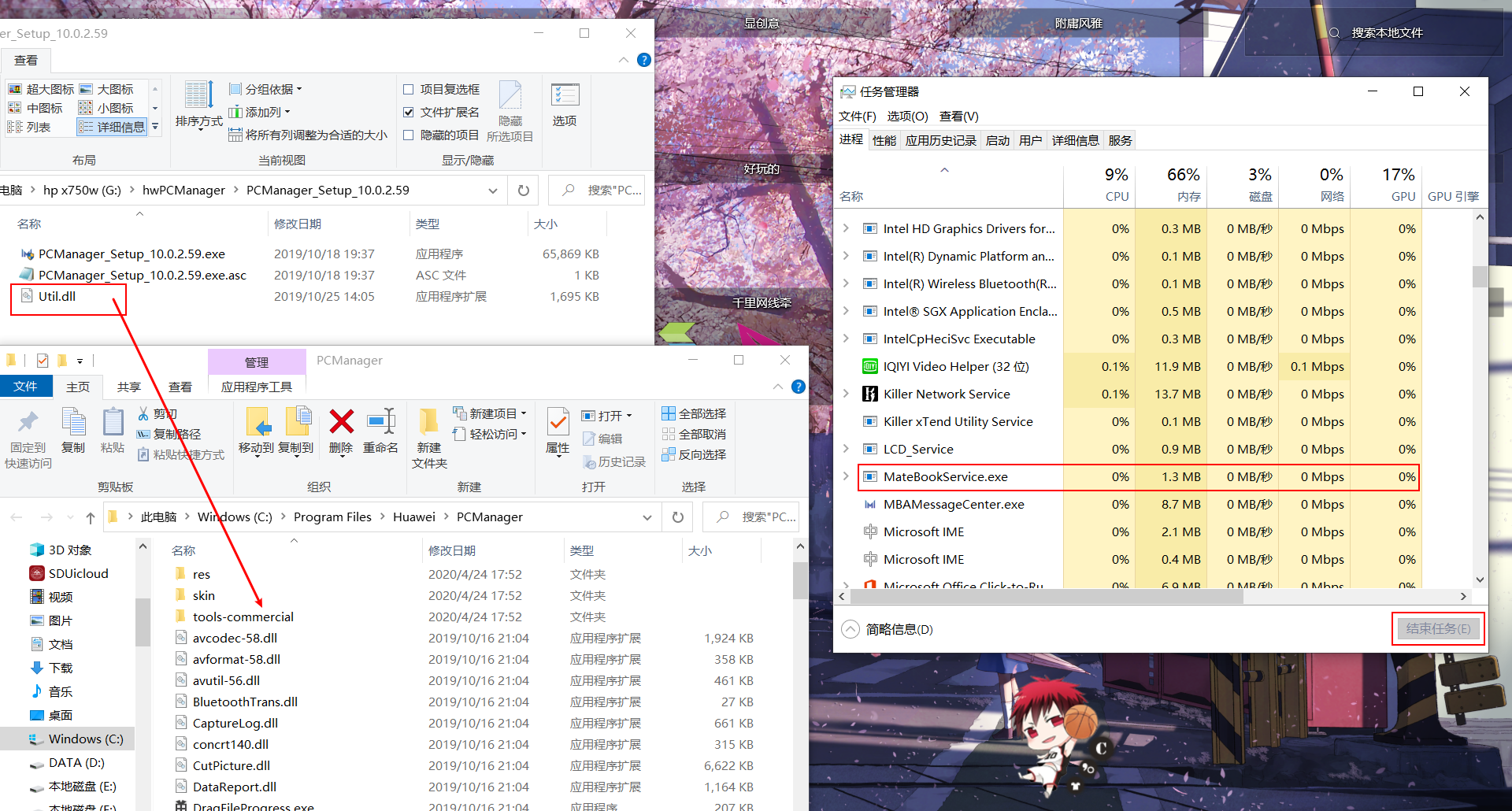Viewport: 1512px width, 811px height.
Task: Collapse Task Manager to fewer details
Action: pos(888,629)
